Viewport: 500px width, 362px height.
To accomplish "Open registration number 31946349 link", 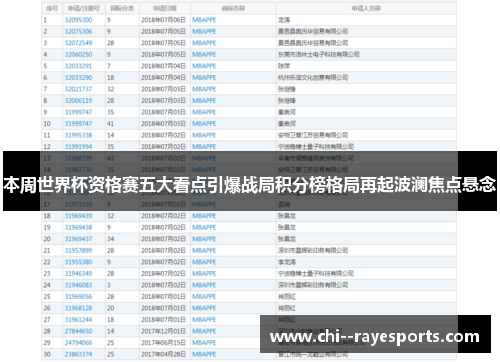I will pos(78,274).
